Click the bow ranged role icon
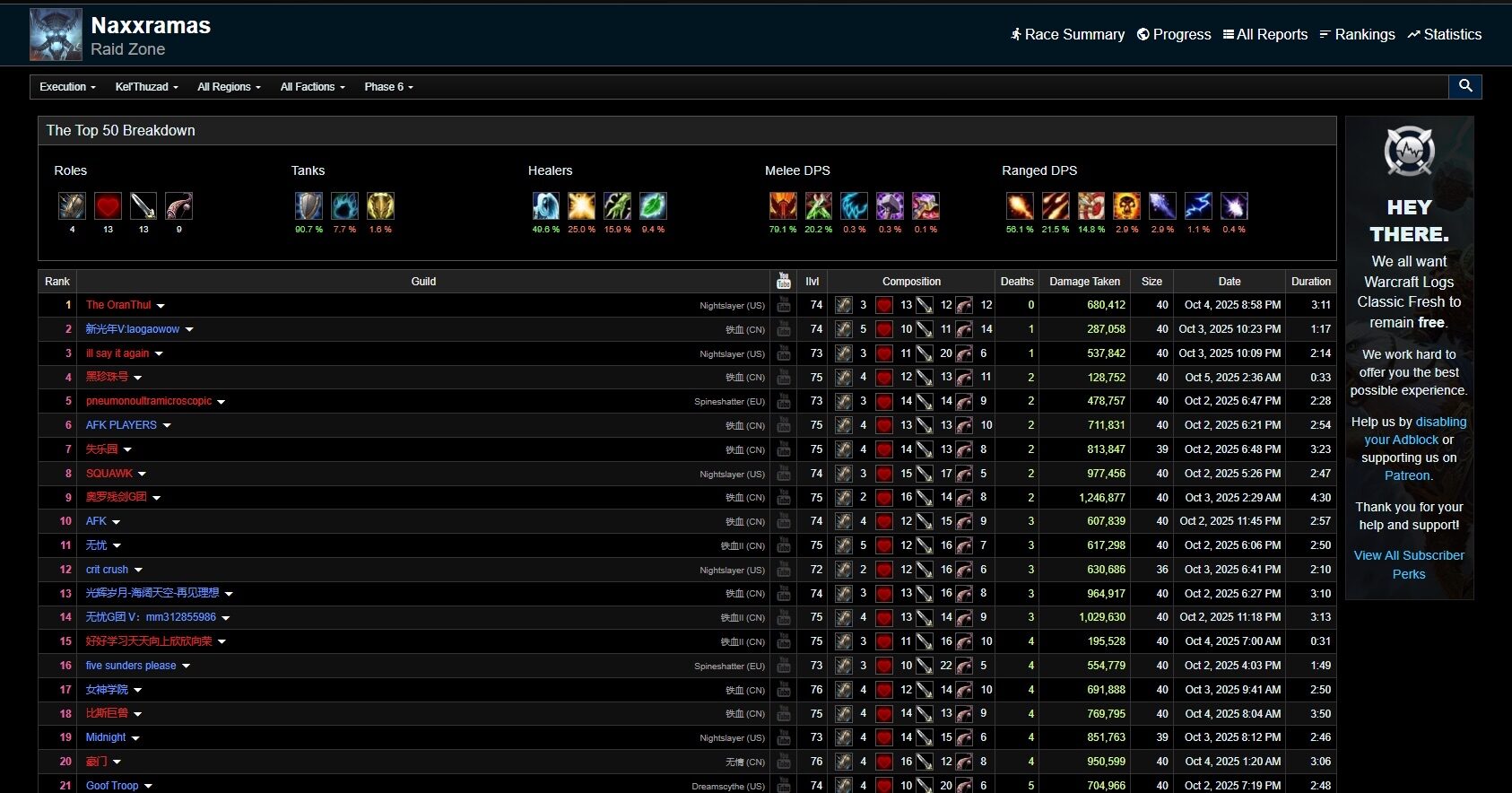The image size is (1512, 793). [x=178, y=206]
